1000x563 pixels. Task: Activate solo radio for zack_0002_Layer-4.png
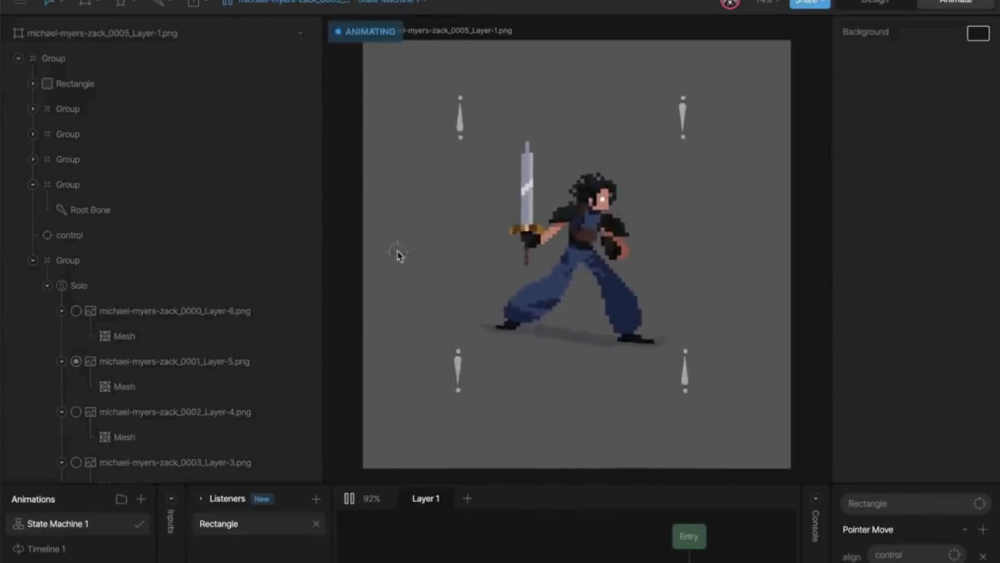tap(76, 412)
